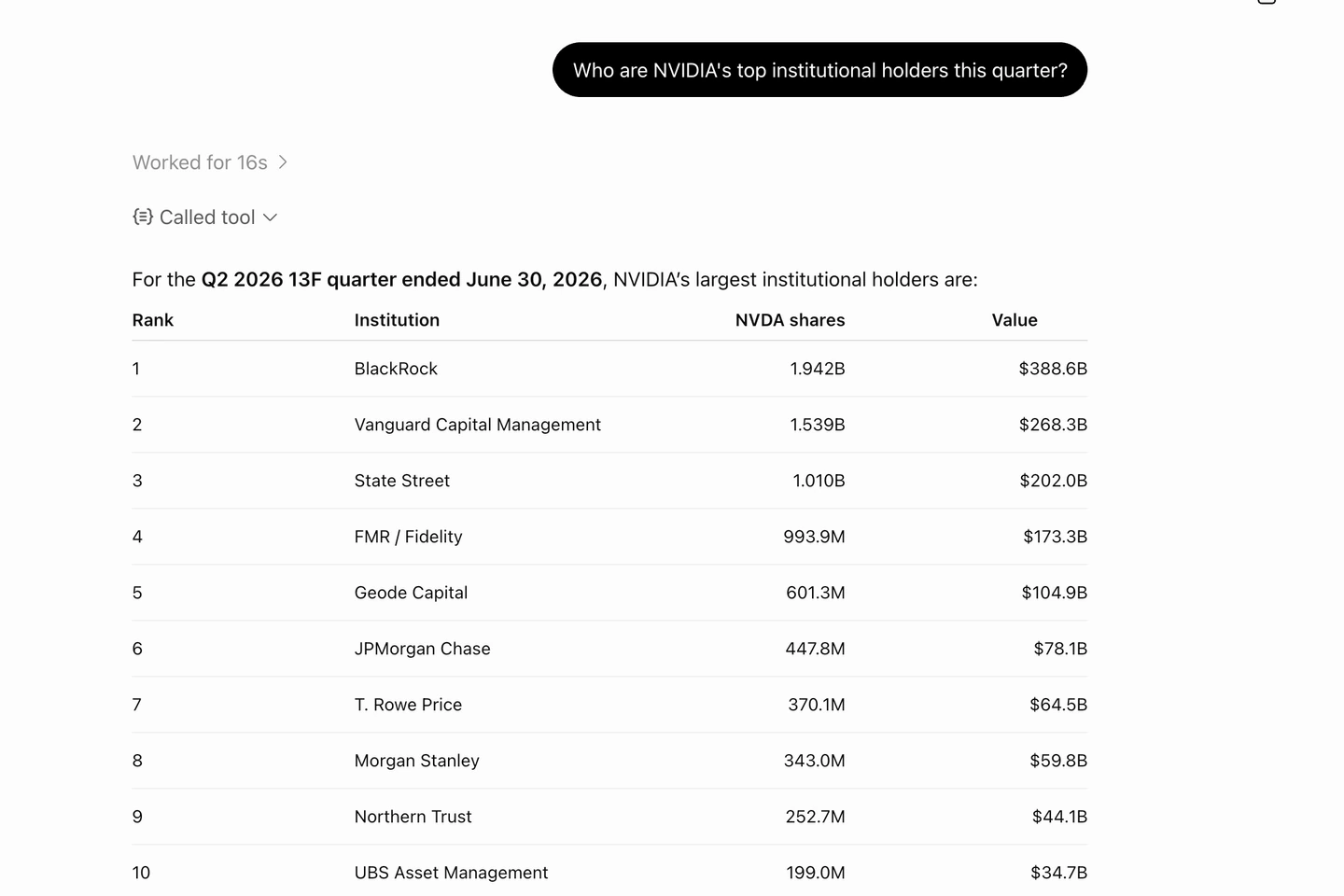Select the 'Morgan Stanley' cell
The image size is (1344, 896).
[x=417, y=761]
